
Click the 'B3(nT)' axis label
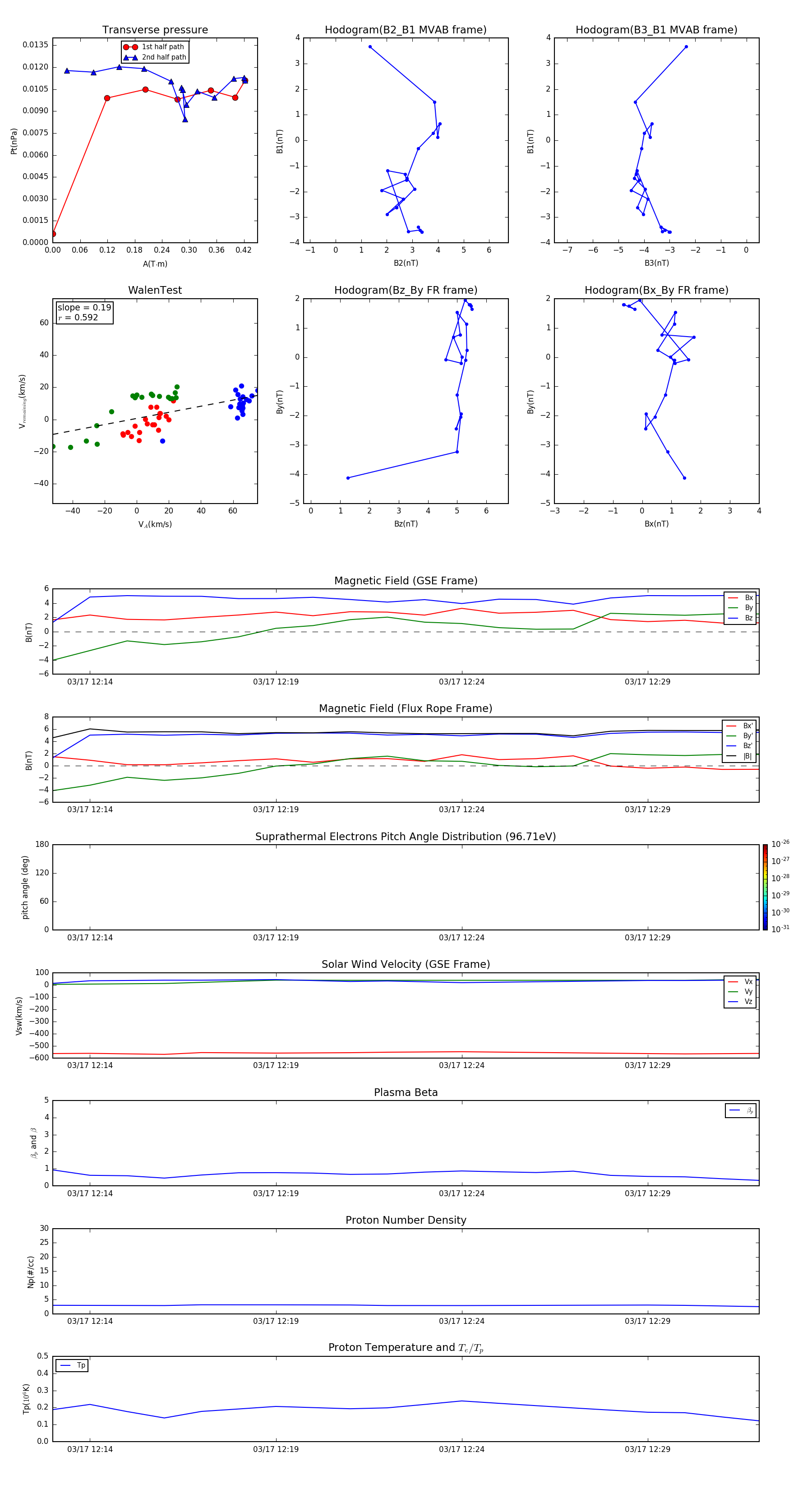pyautogui.click(x=656, y=263)
